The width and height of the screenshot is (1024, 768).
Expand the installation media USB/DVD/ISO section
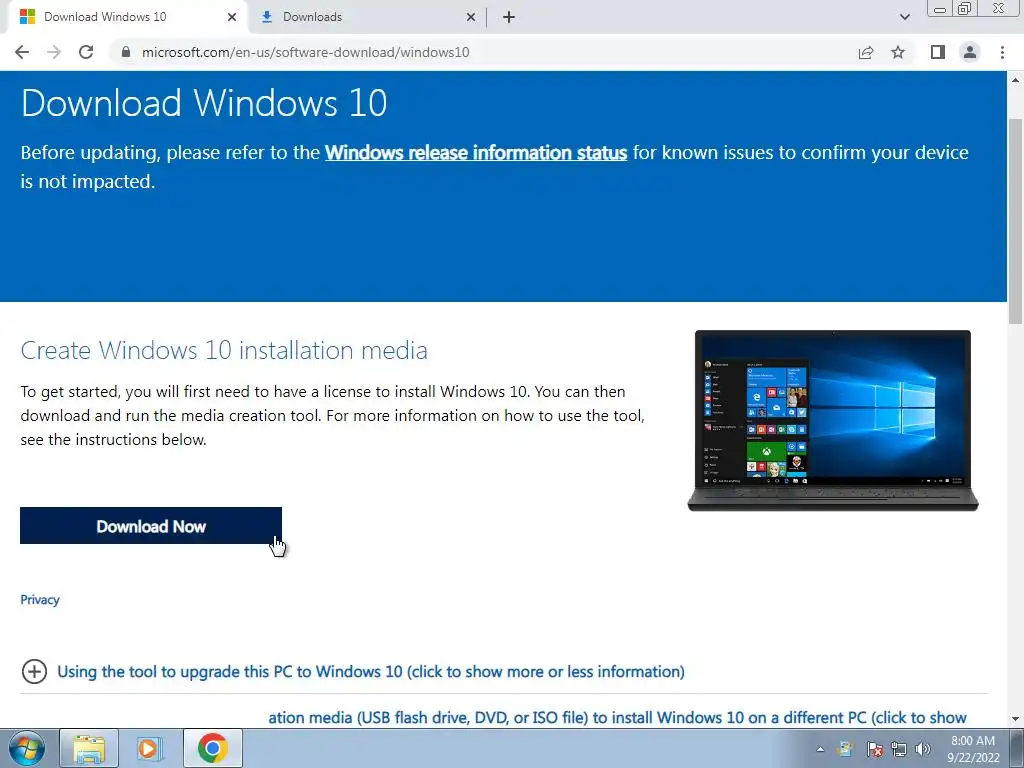pyautogui.click(x=617, y=717)
